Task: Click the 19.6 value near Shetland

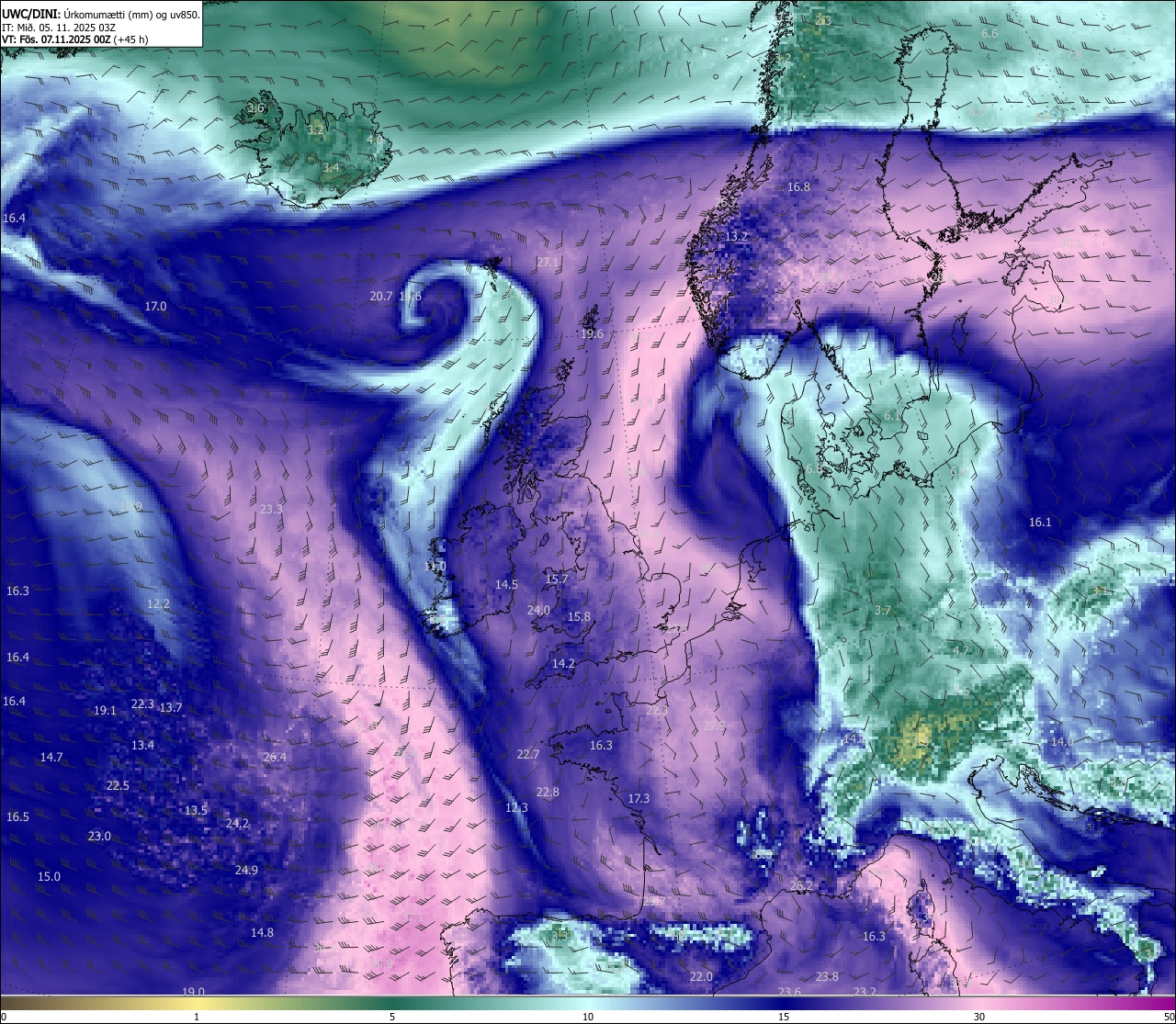Action: coord(592,334)
